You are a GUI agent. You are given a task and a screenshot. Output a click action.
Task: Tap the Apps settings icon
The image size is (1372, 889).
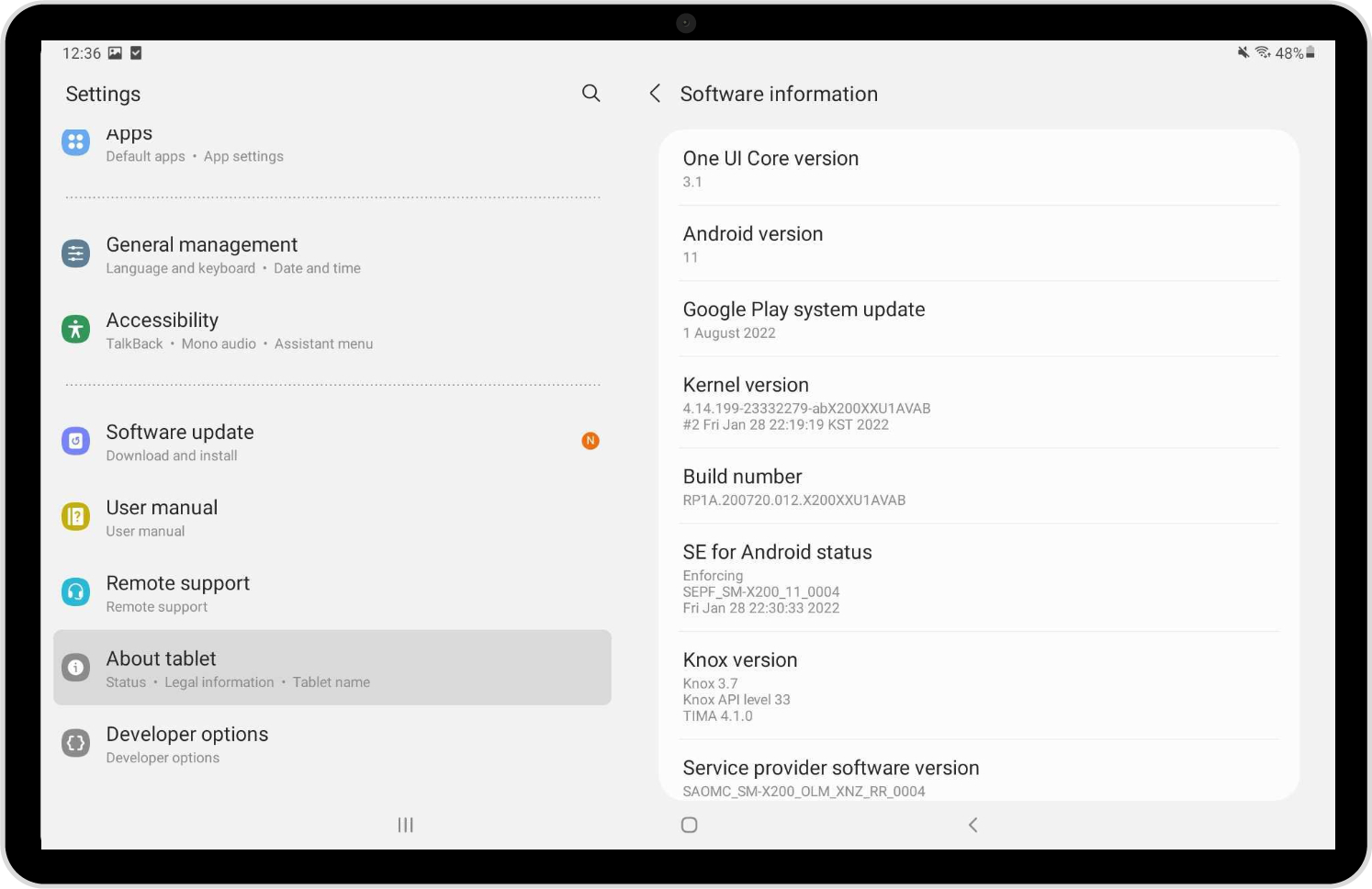pyautogui.click(x=75, y=142)
